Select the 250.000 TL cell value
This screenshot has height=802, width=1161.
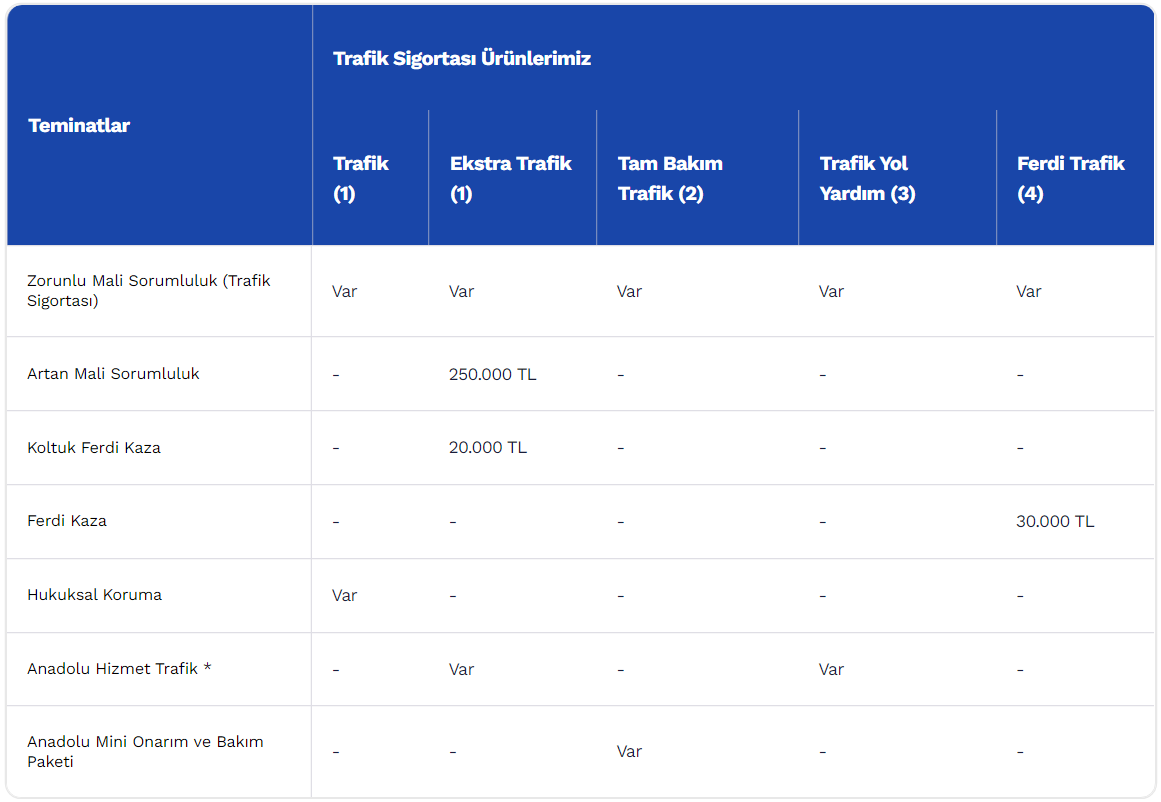492,375
